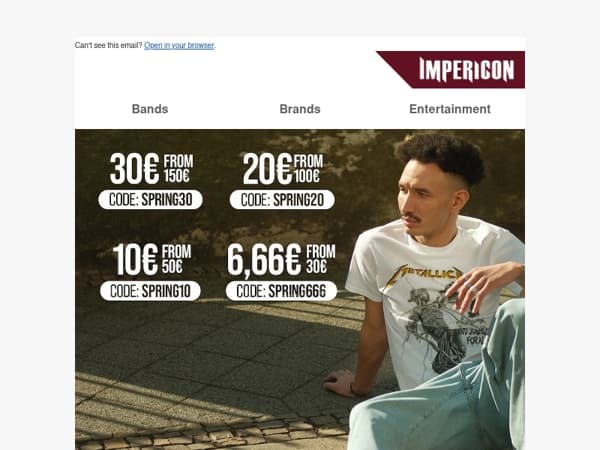Open the Brands navigation item
The image size is (600, 450).
(300, 109)
